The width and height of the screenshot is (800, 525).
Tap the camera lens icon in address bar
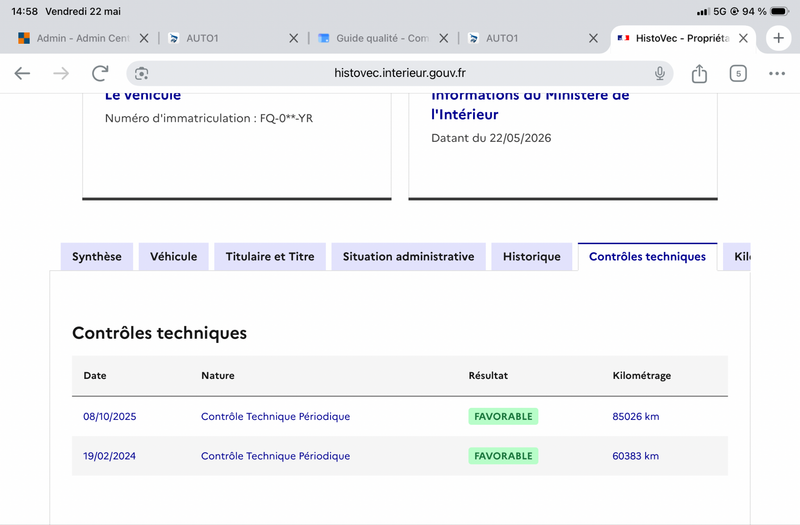(141, 73)
